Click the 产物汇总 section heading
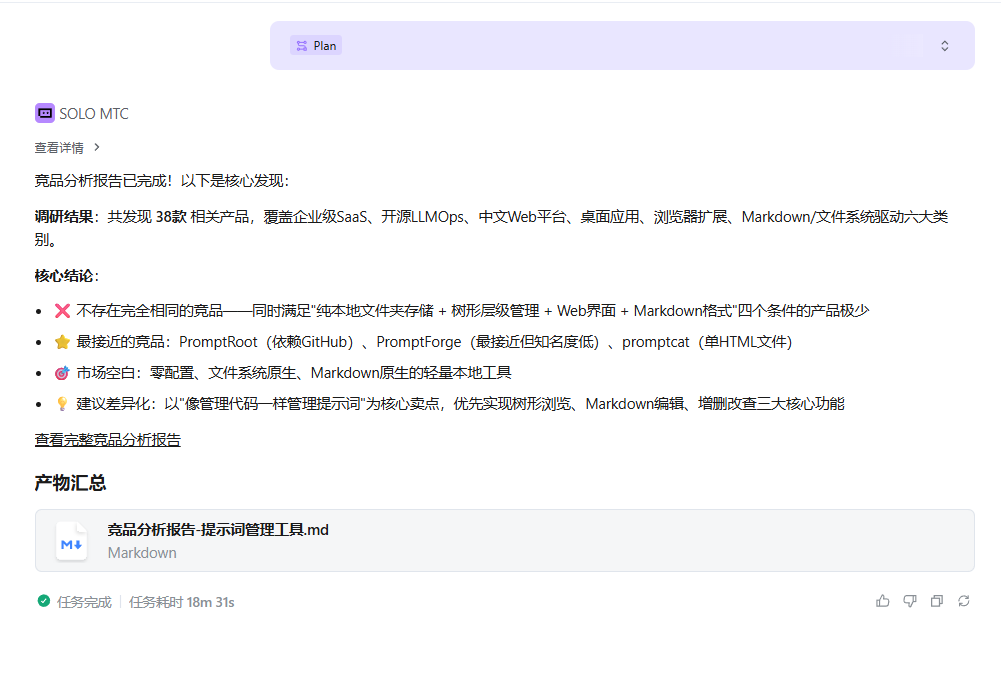The height and width of the screenshot is (673, 1001). (x=70, y=483)
